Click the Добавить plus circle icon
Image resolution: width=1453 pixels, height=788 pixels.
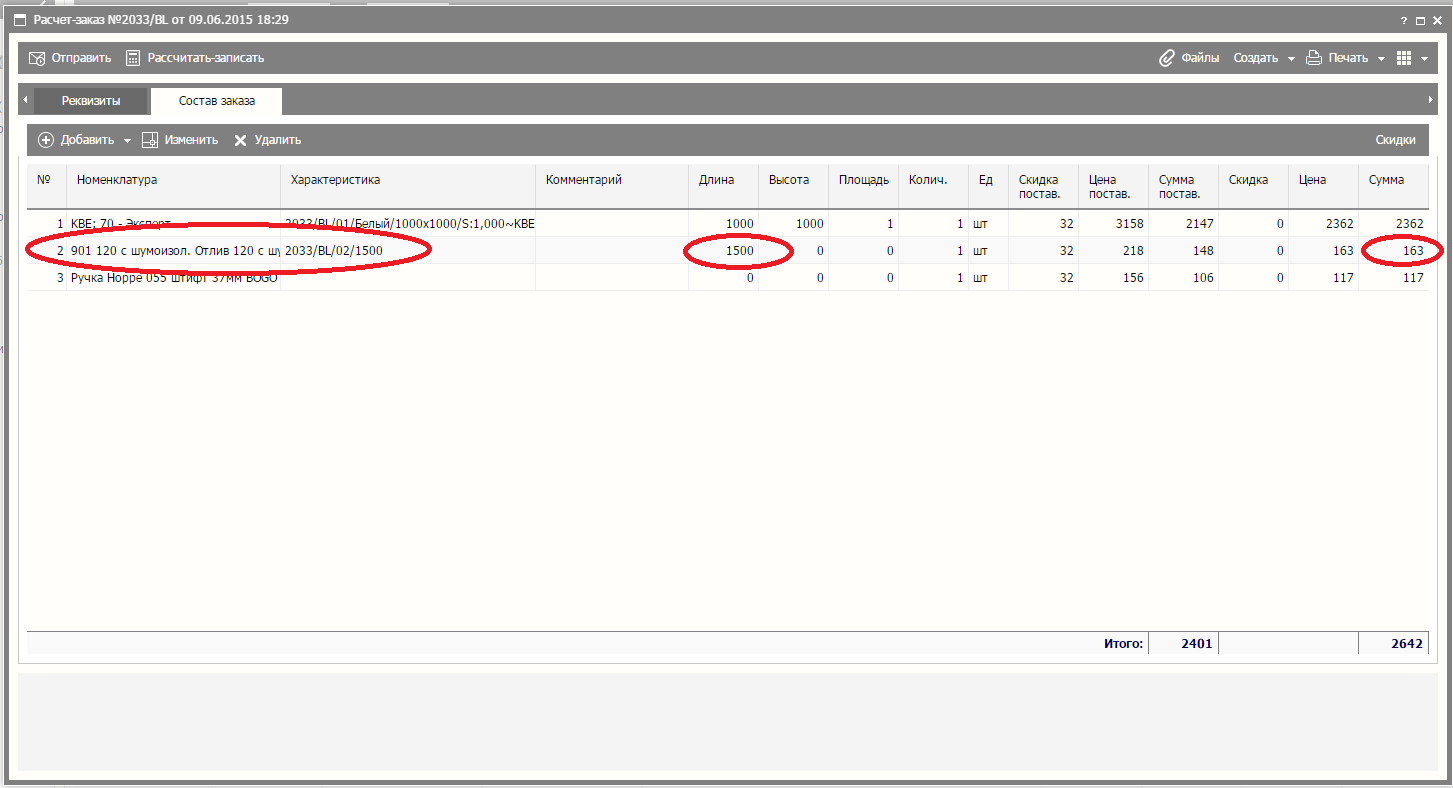coord(46,140)
